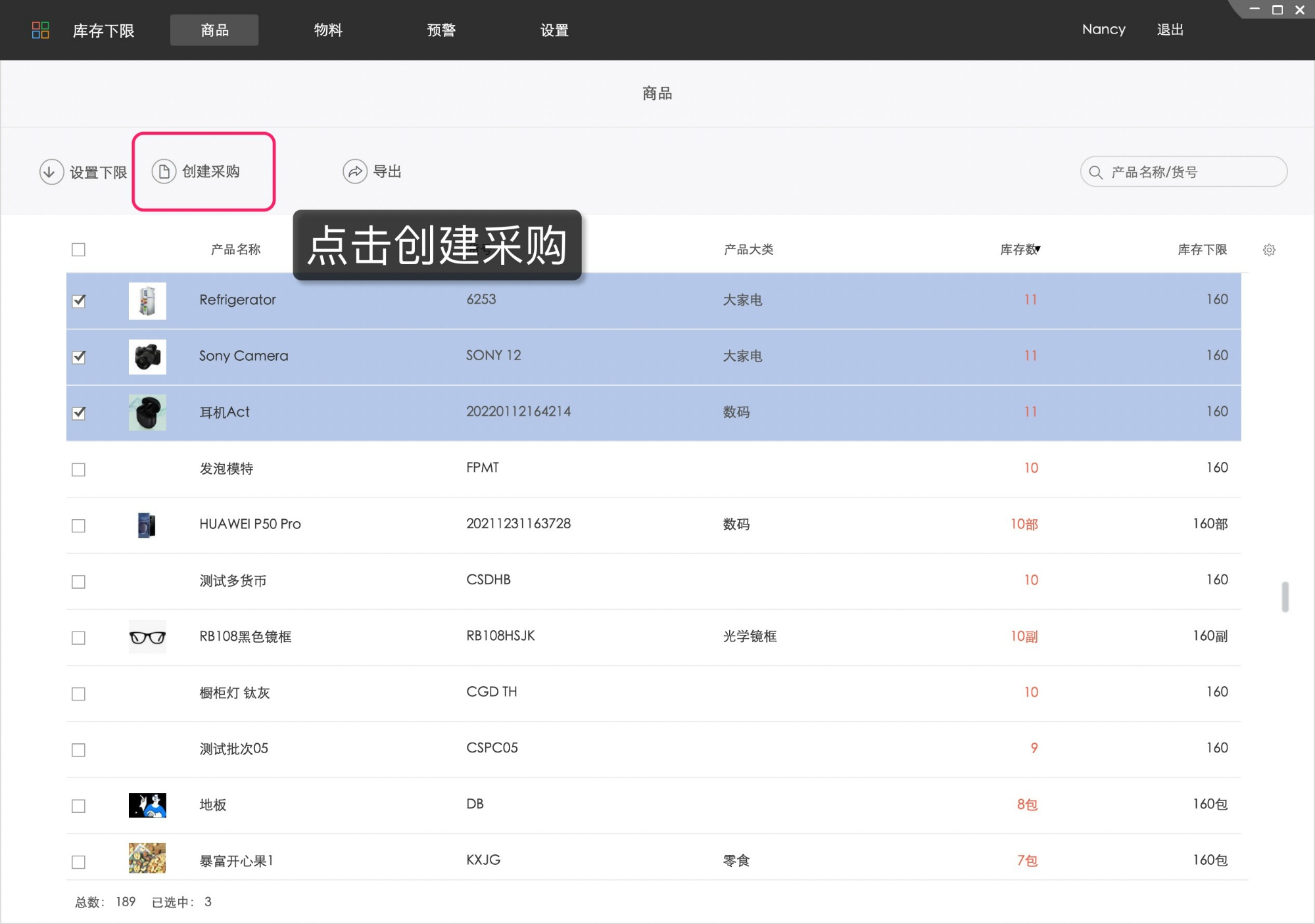Uncheck the 耳机Act row checkbox

(x=79, y=413)
